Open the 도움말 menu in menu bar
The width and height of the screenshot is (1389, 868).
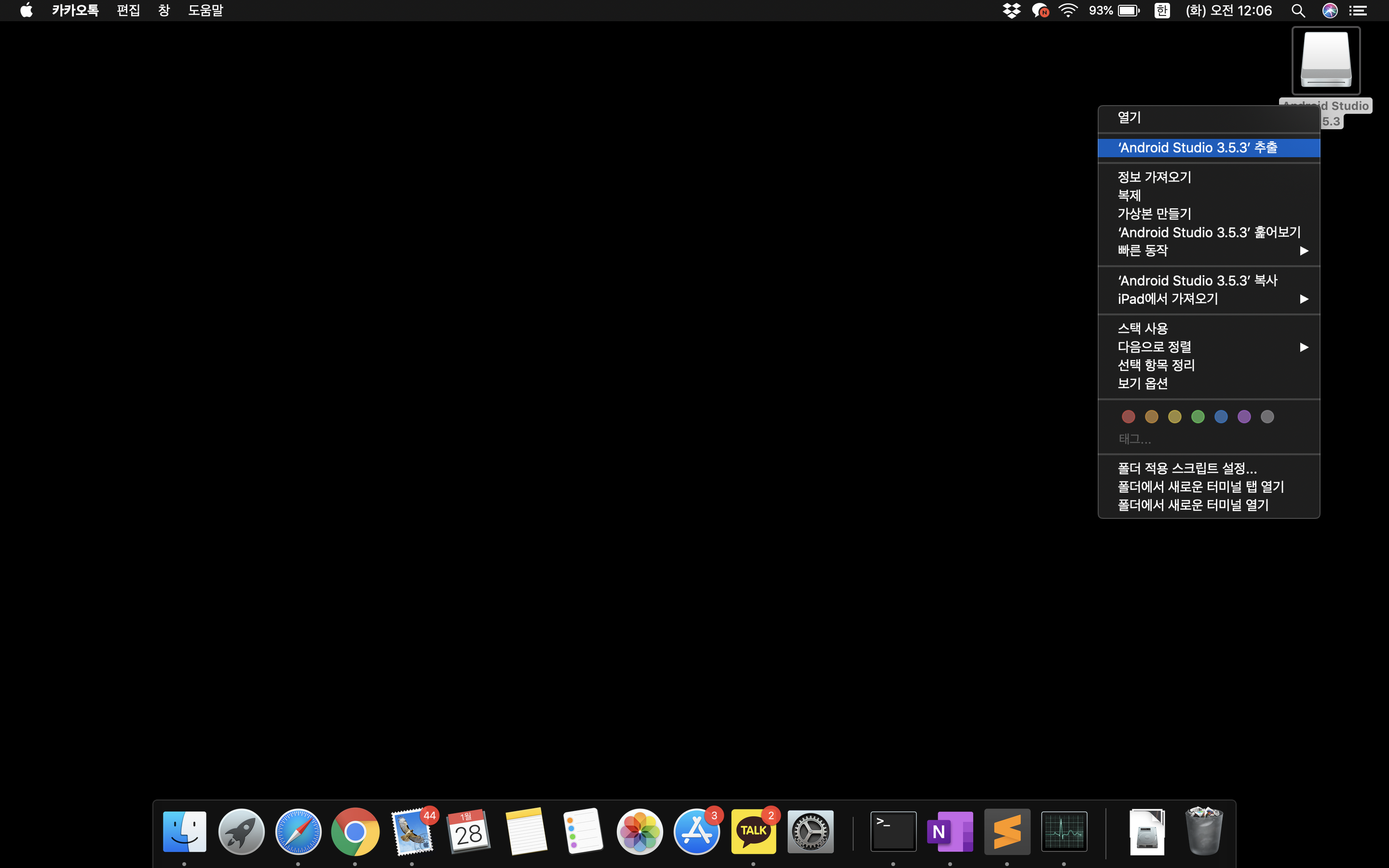(205, 11)
